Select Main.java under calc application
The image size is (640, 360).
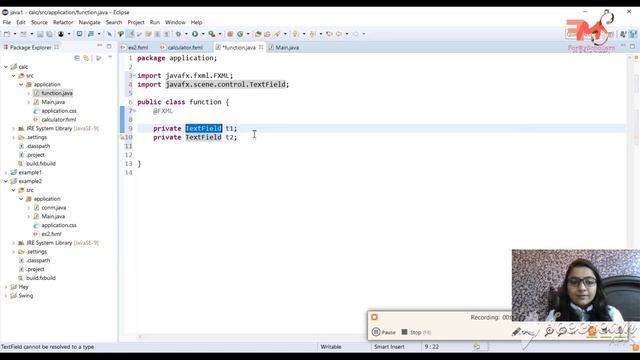[x=53, y=102]
